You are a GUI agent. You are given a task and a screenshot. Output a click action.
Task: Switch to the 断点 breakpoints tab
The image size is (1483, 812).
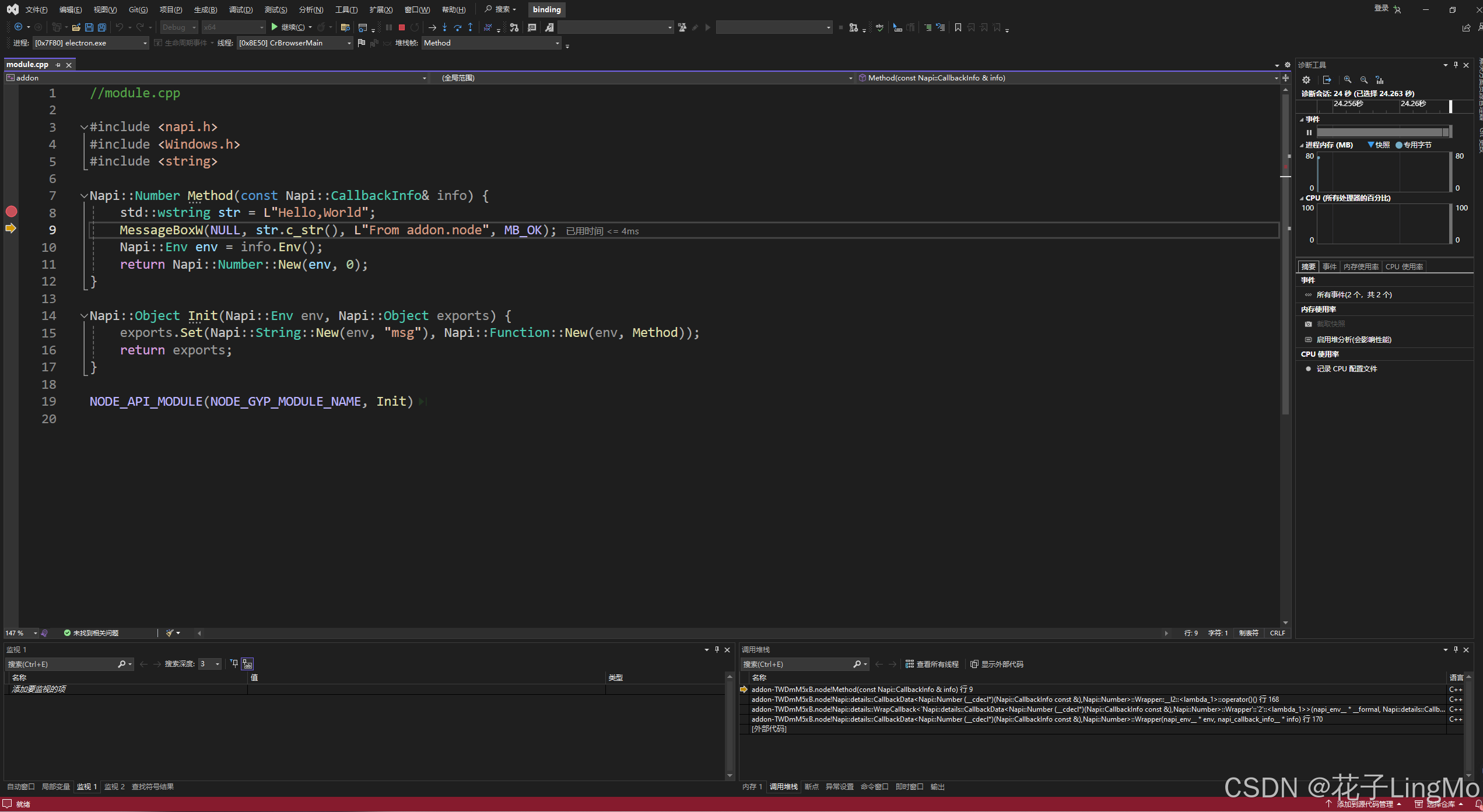[811, 787]
